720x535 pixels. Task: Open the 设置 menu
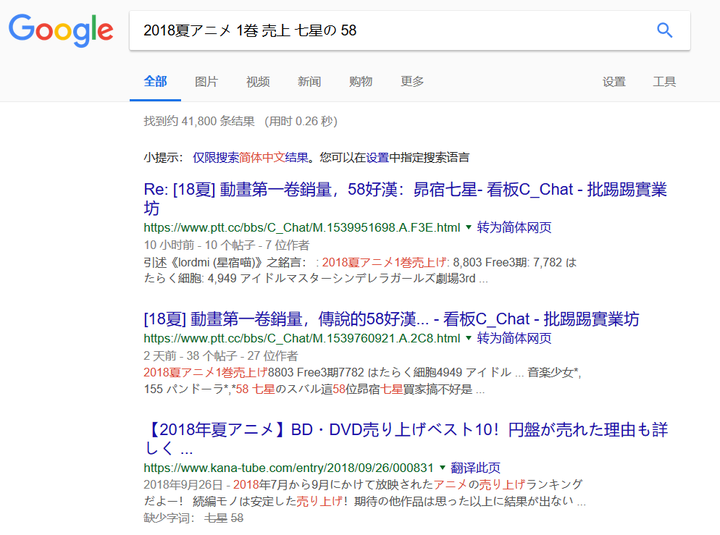click(614, 82)
